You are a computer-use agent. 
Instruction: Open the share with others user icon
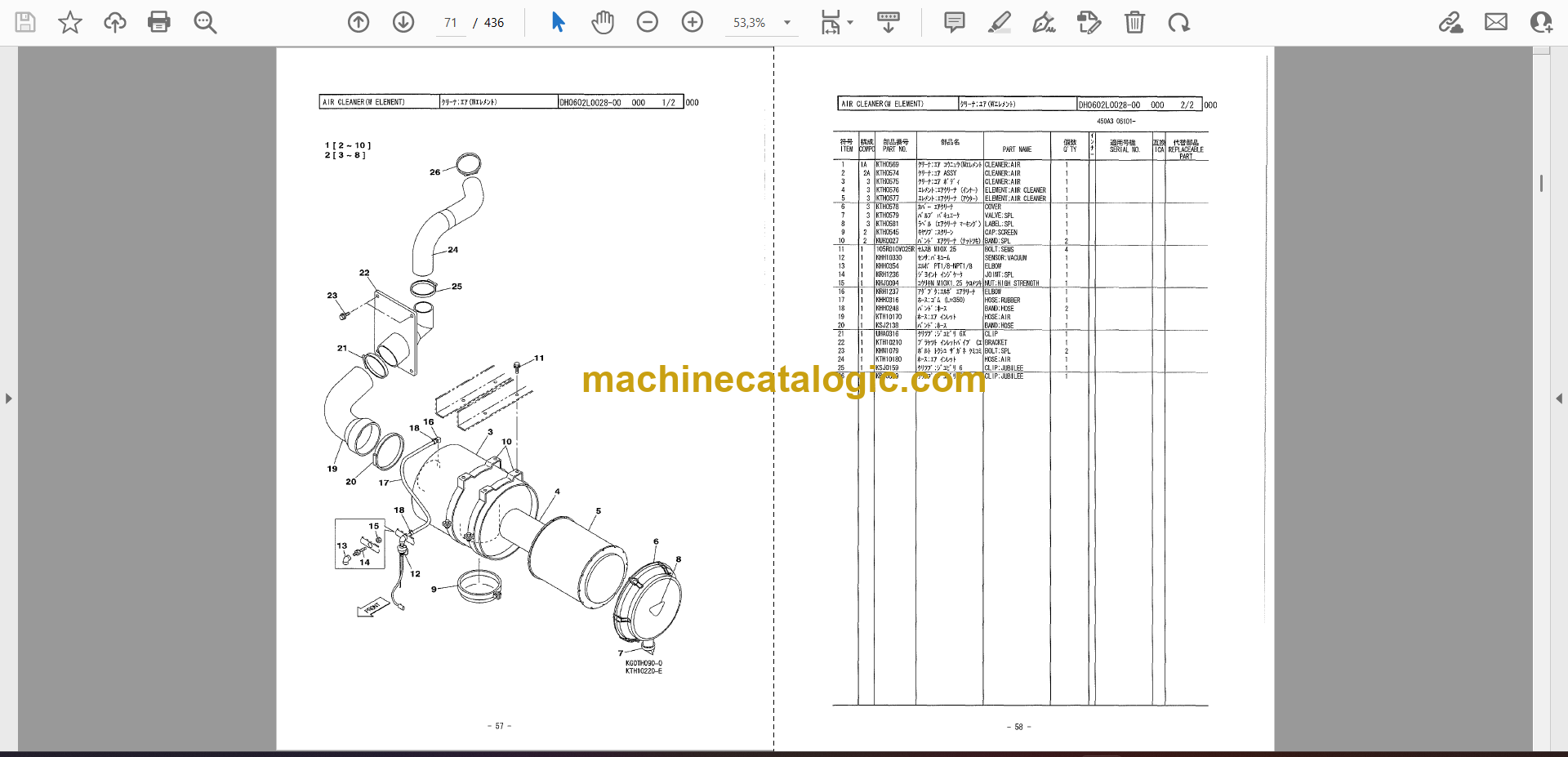[1541, 22]
